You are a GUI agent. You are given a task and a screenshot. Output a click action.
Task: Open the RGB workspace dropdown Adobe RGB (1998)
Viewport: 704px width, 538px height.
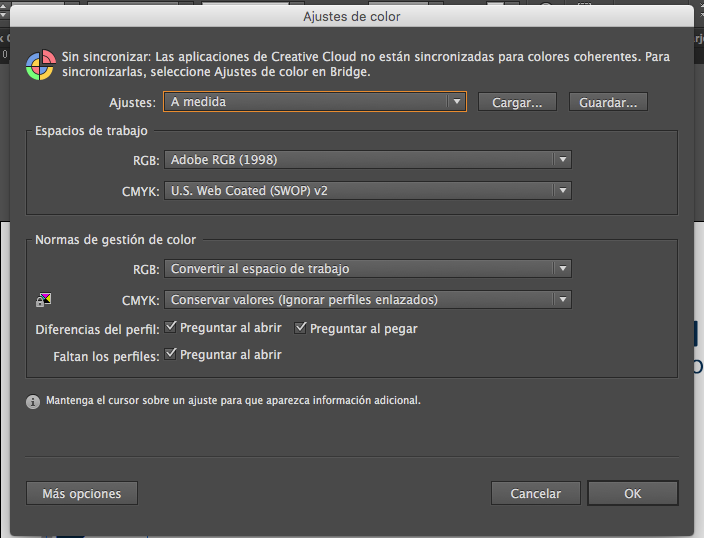pos(368,160)
